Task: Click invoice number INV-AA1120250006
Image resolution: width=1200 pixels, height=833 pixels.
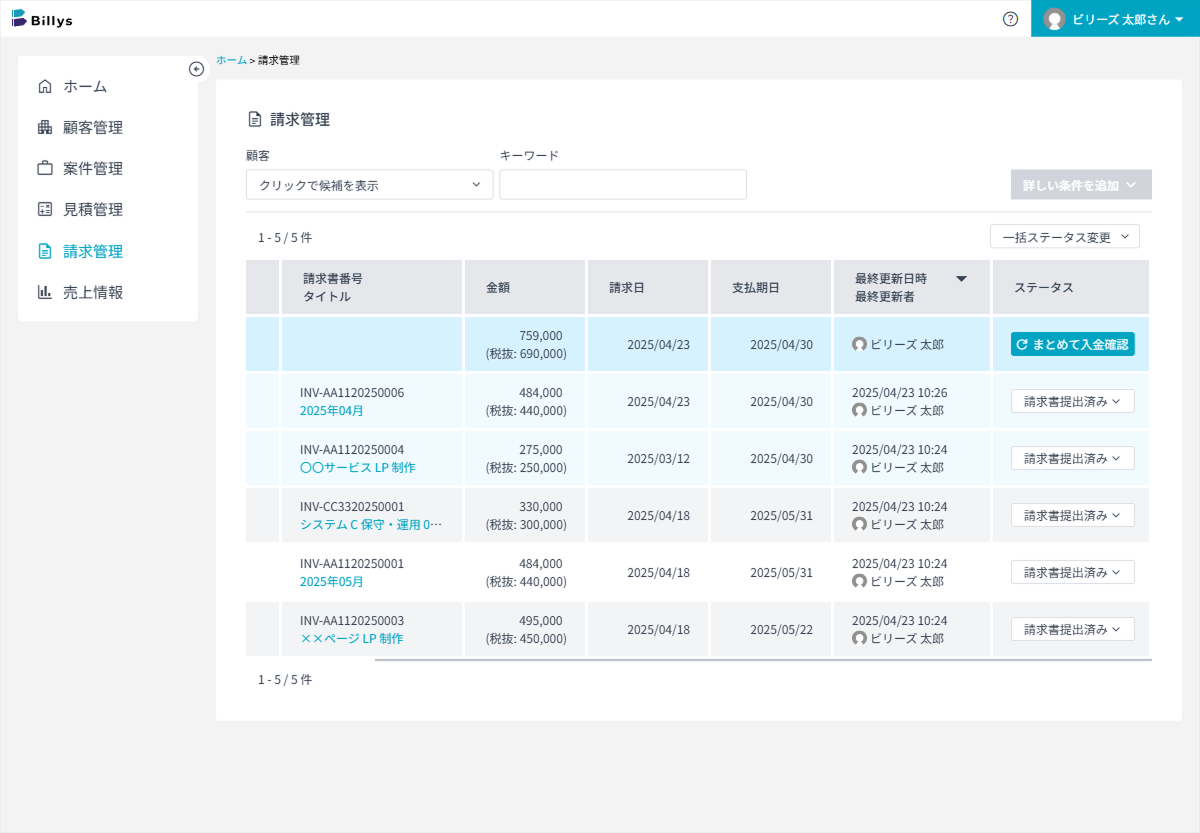Action: (352, 393)
